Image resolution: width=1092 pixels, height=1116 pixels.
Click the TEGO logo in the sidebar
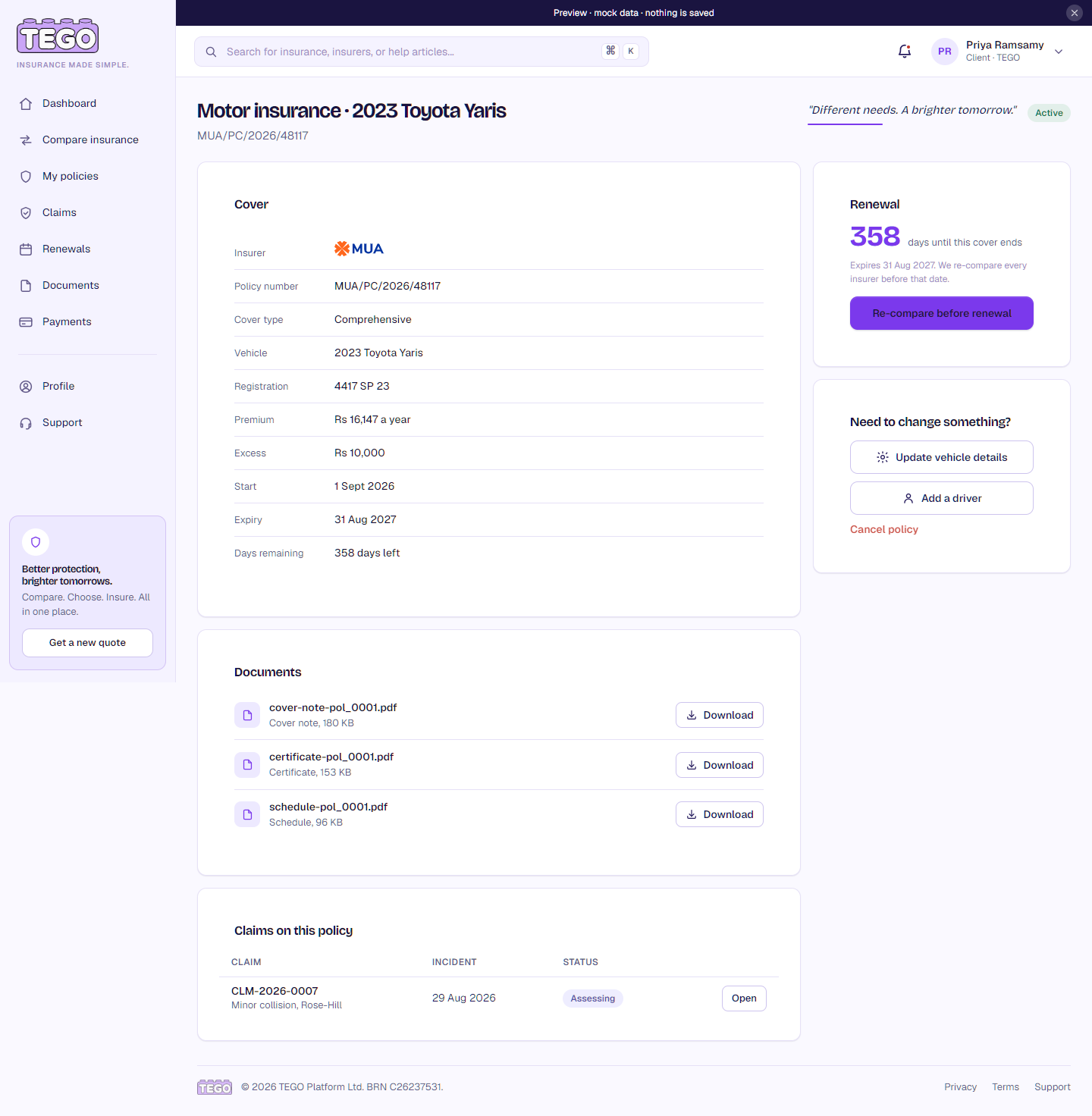(58, 36)
